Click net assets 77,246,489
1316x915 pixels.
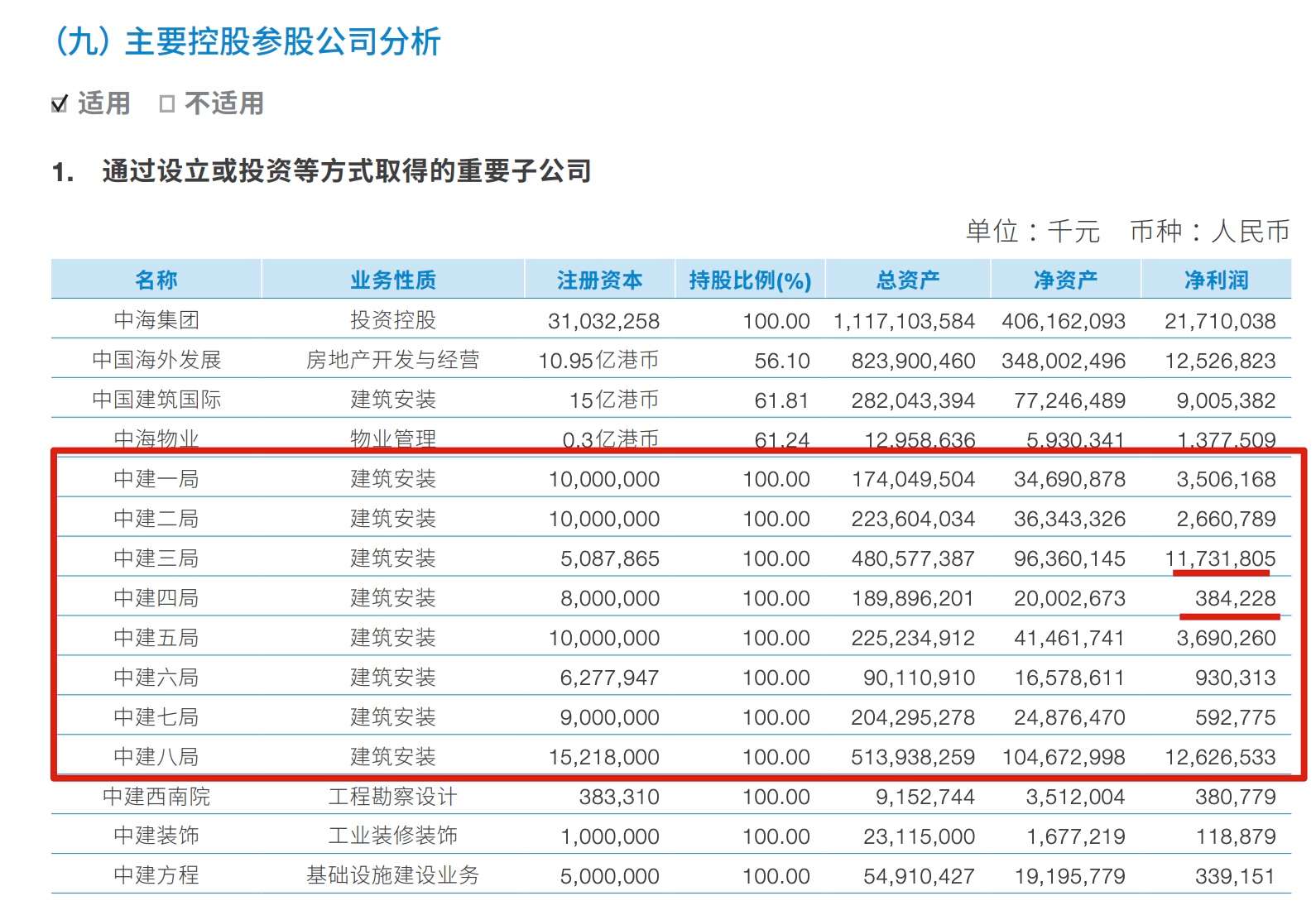(1070, 400)
